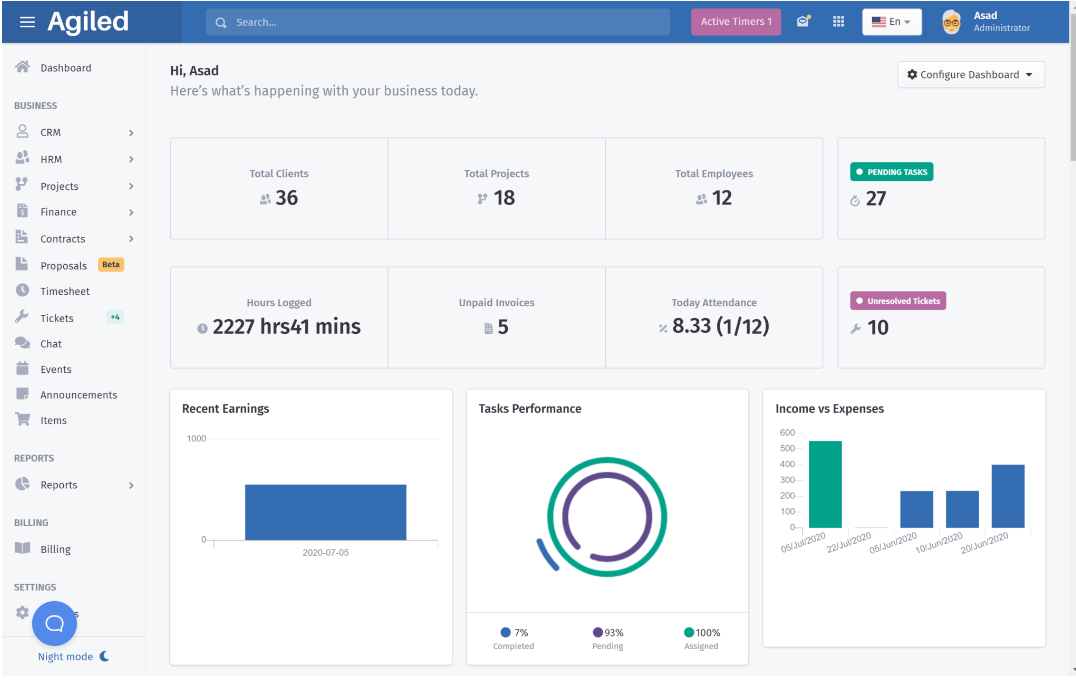Open the apps grid icon

click(x=839, y=21)
